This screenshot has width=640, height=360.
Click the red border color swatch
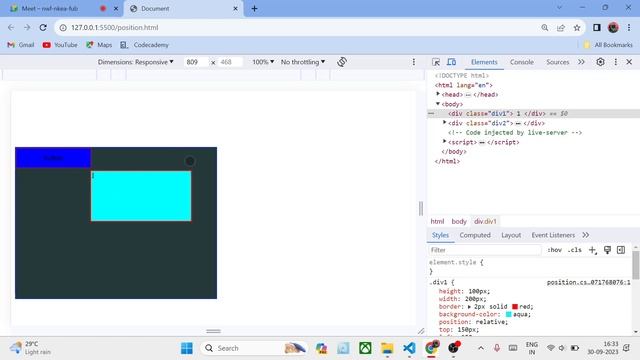tap(515, 307)
